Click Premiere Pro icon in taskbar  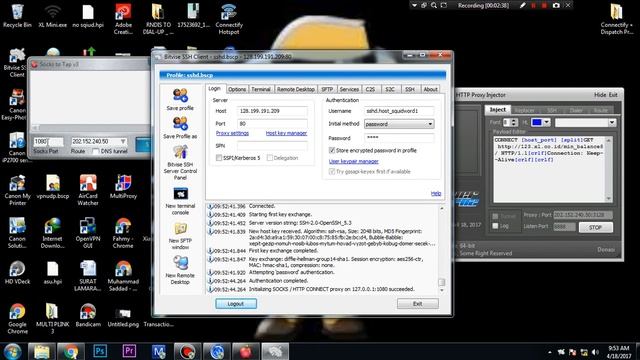129,351
